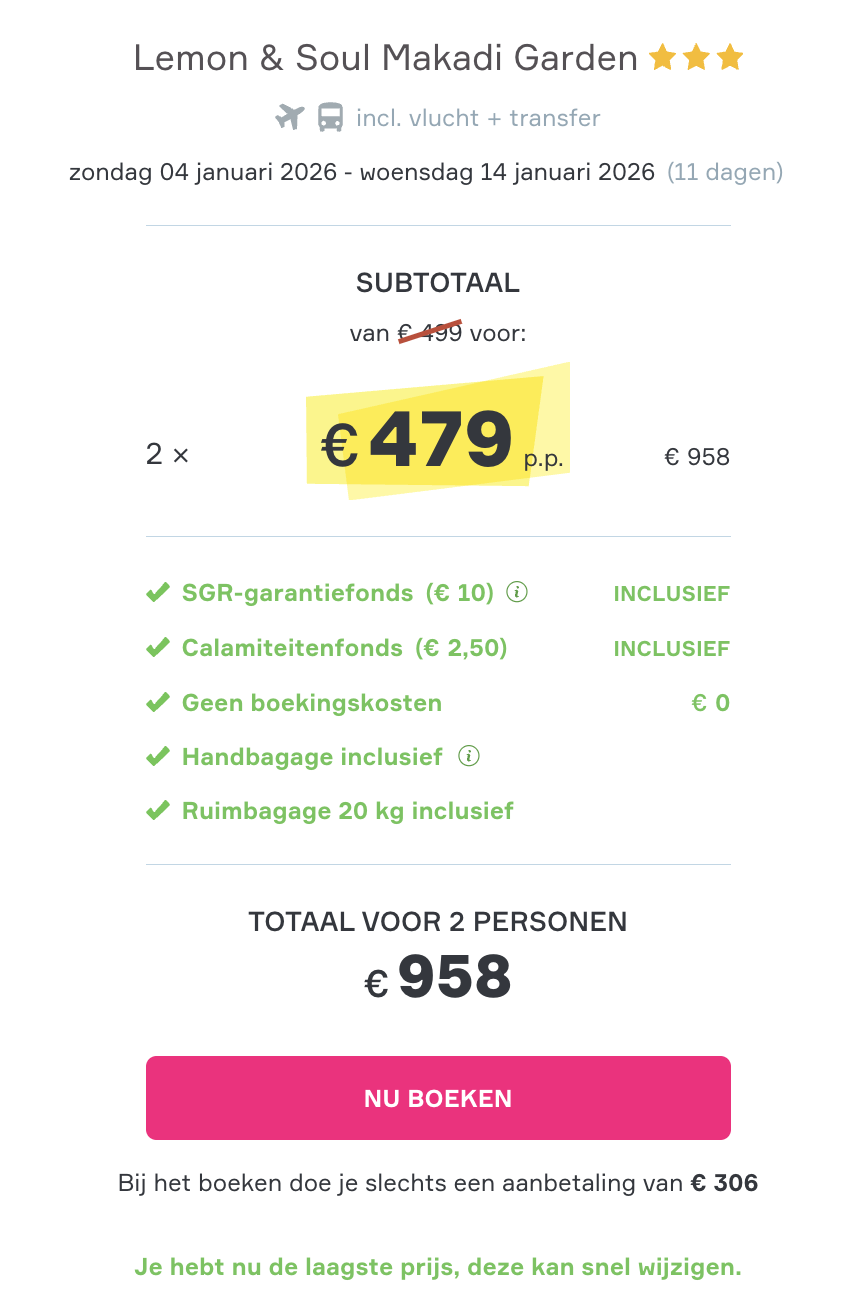Viewport: 852px width, 1302px height.
Task: Click the checkmark next to Calamiteitenfonds
Action: (158, 647)
